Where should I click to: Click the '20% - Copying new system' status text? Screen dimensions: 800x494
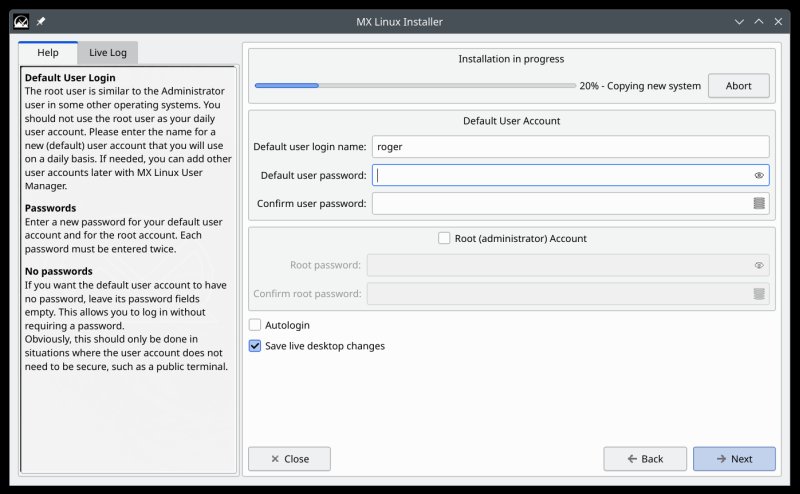[640, 86]
